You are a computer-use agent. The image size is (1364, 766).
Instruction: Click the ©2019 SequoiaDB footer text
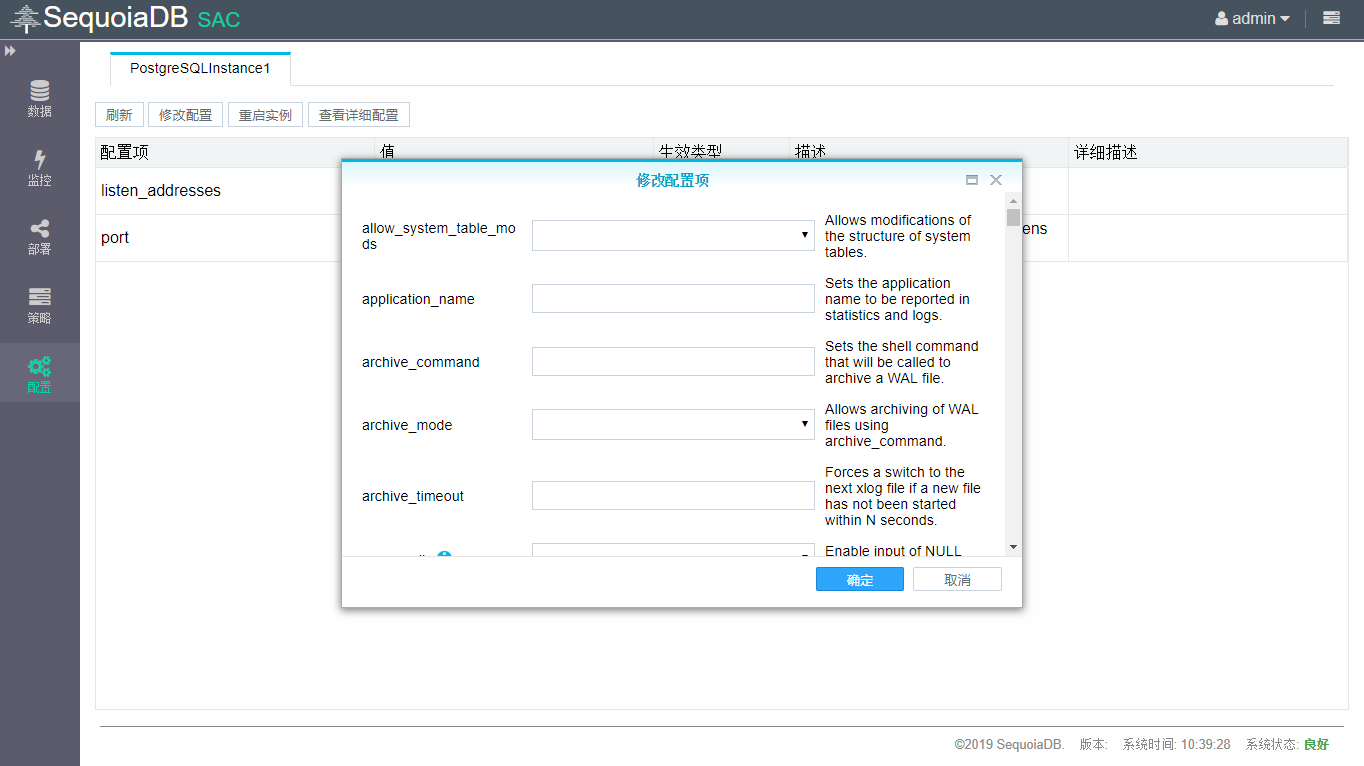point(1009,744)
